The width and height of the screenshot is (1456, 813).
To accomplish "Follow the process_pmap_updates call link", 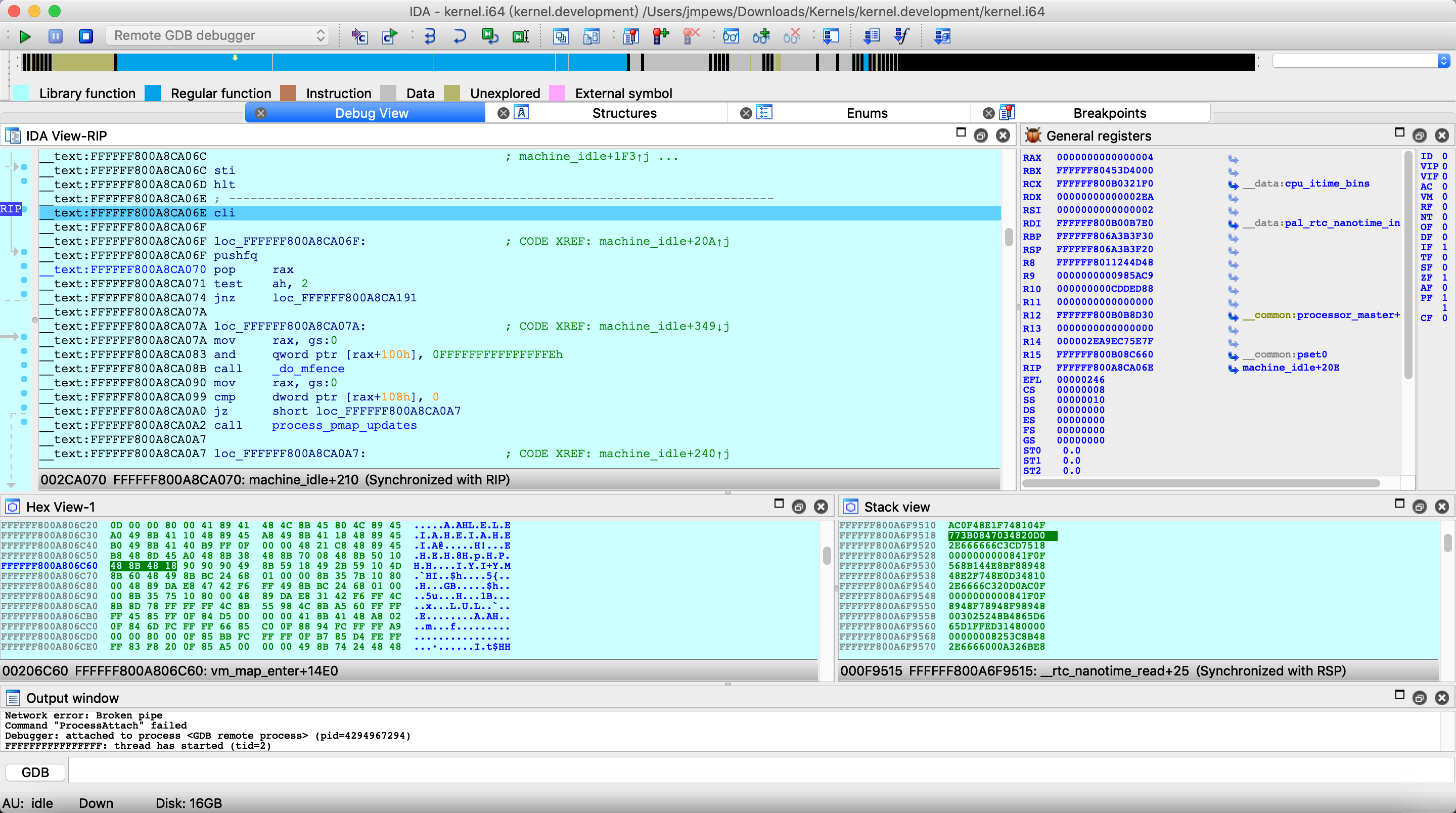I will pyautogui.click(x=344, y=425).
